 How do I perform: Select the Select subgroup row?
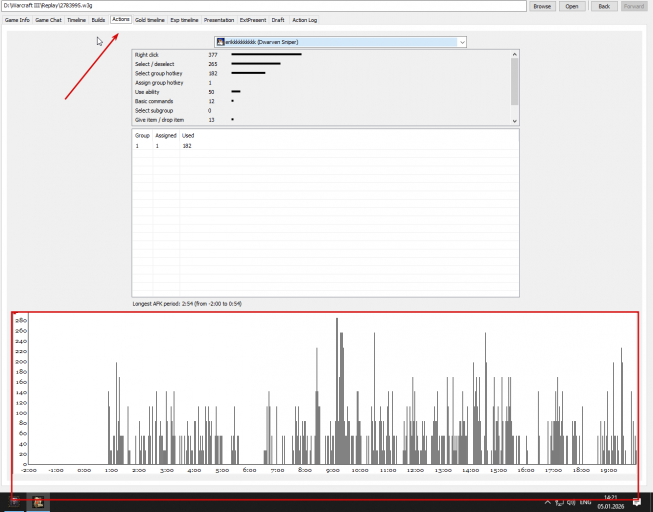pyautogui.click(x=321, y=110)
